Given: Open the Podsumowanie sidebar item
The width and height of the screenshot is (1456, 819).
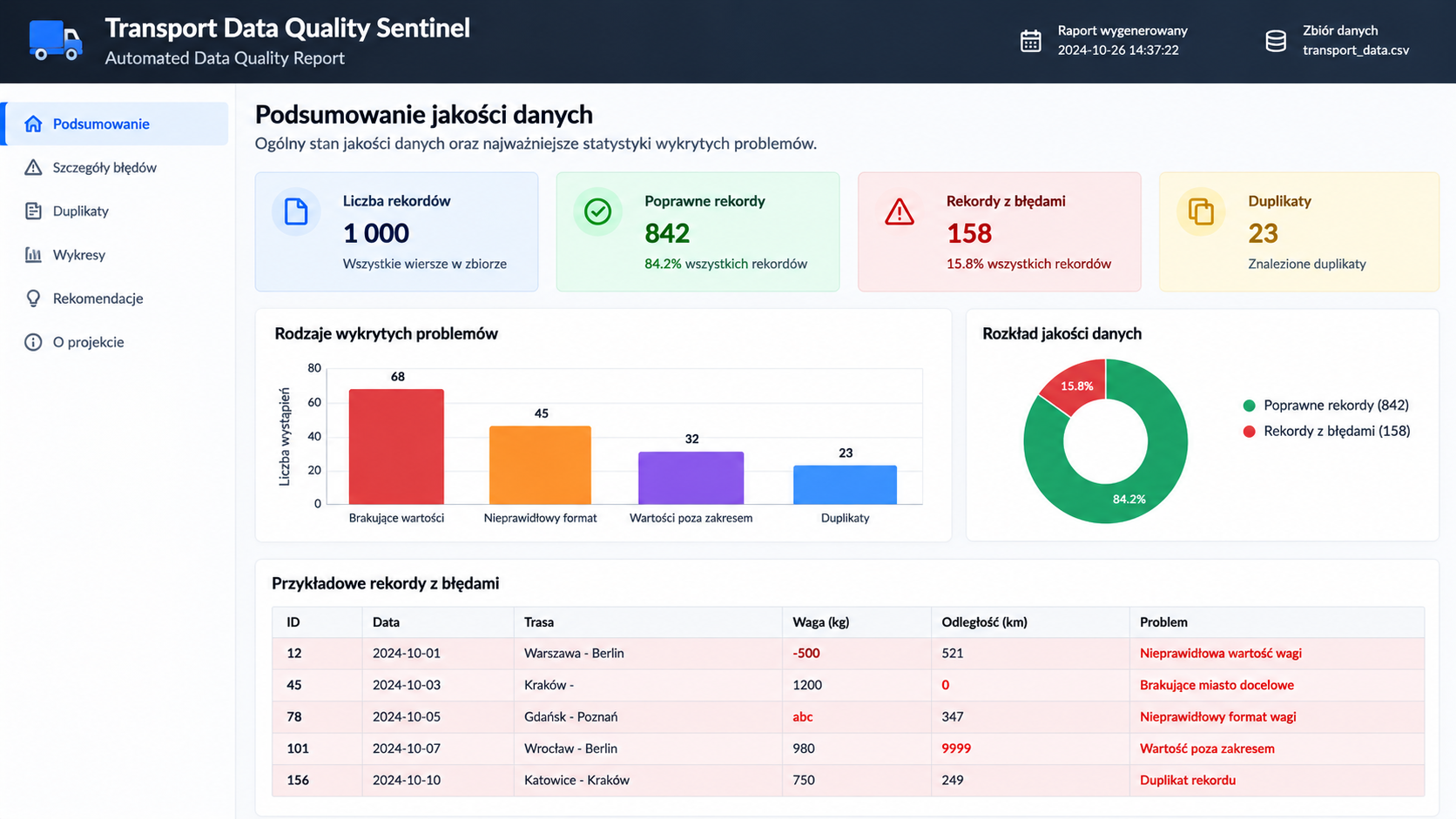Looking at the screenshot, I should pos(116,124).
